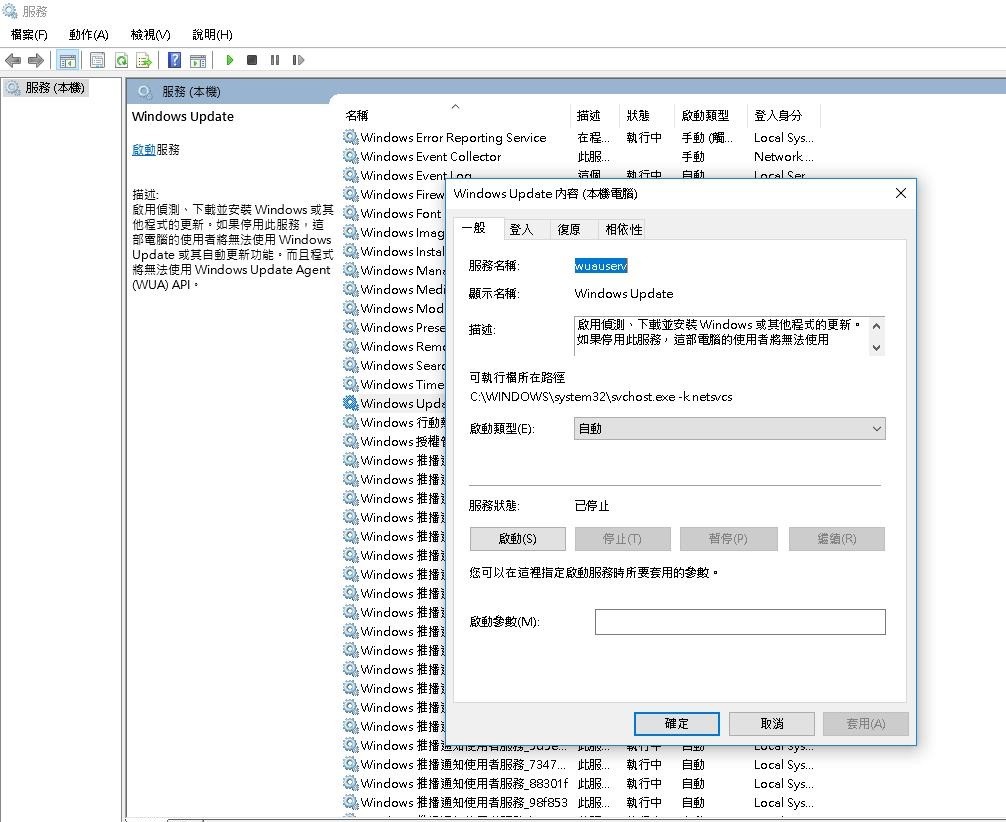This screenshot has height=822, width=1006.
Task: Click gear icon of Windows Search row
Action: [350, 365]
